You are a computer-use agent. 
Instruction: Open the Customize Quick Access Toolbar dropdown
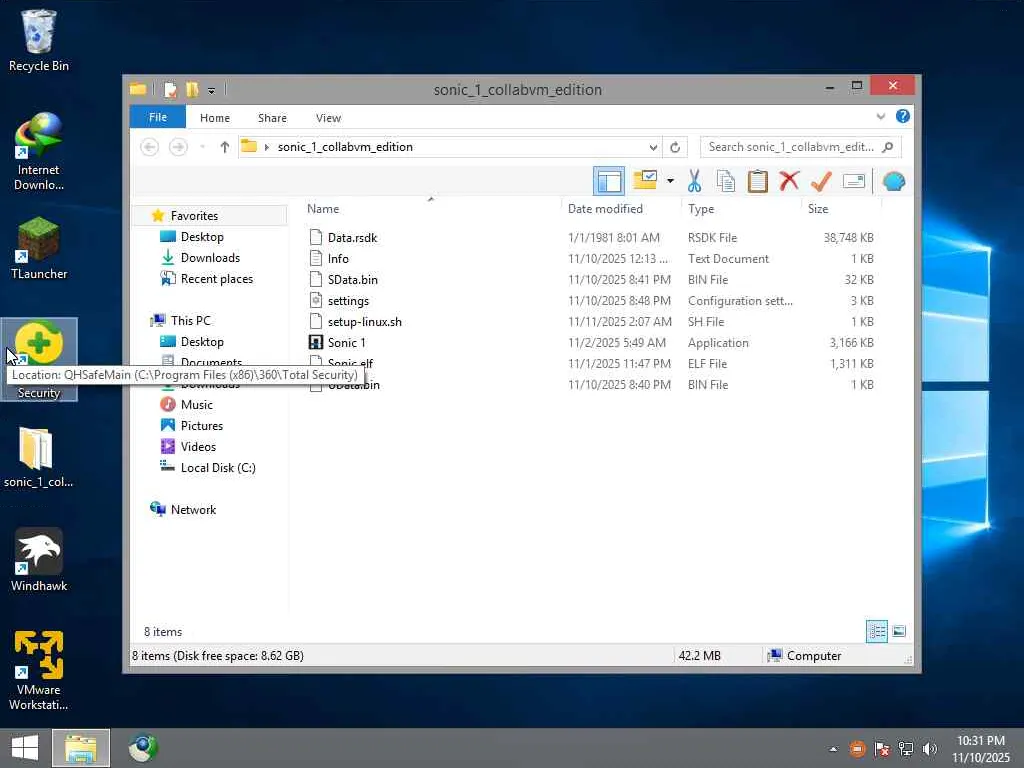coord(211,90)
